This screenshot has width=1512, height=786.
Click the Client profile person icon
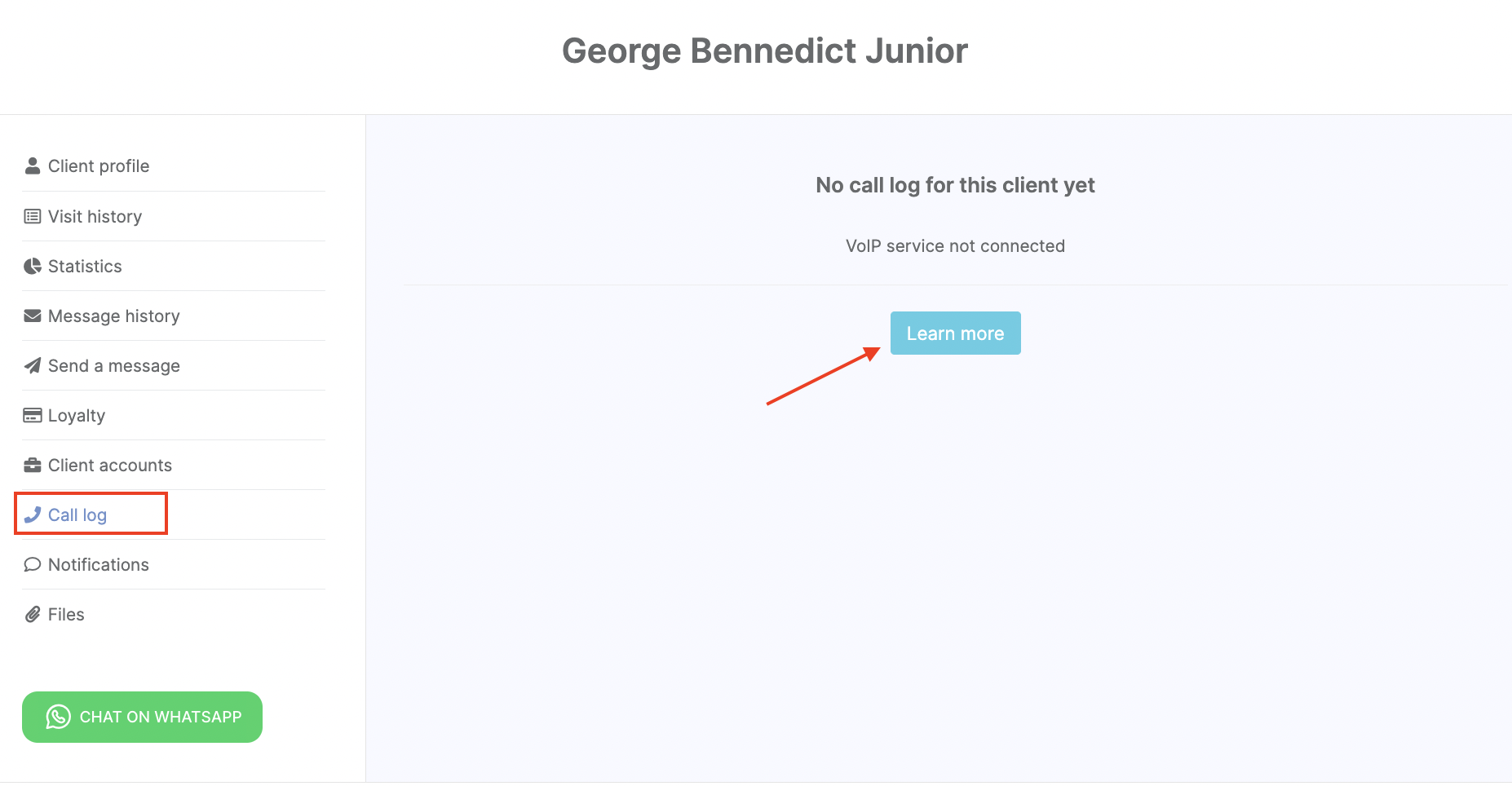tap(33, 166)
